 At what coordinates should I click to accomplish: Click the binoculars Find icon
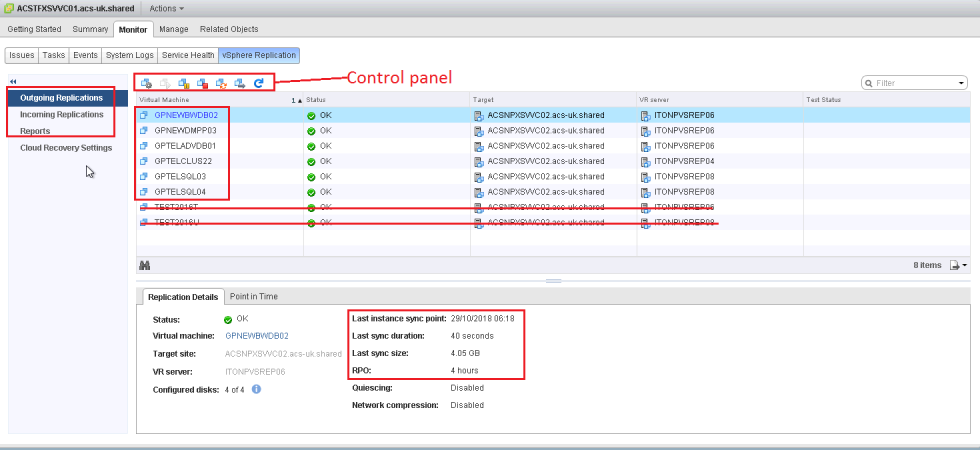pyautogui.click(x=145, y=265)
